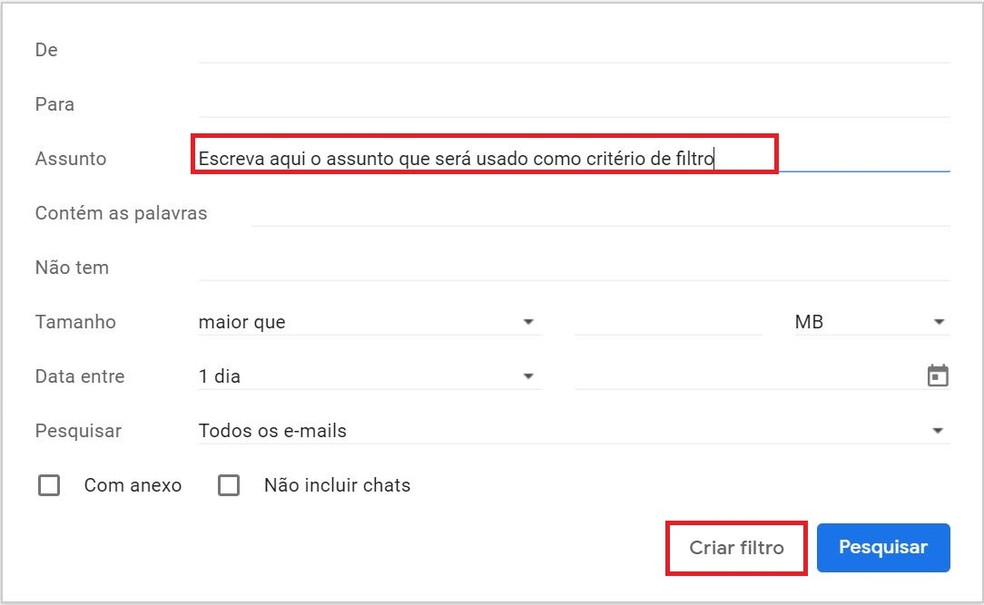The image size is (984, 605).
Task: Focus the De sender input field
Action: point(573,49)
